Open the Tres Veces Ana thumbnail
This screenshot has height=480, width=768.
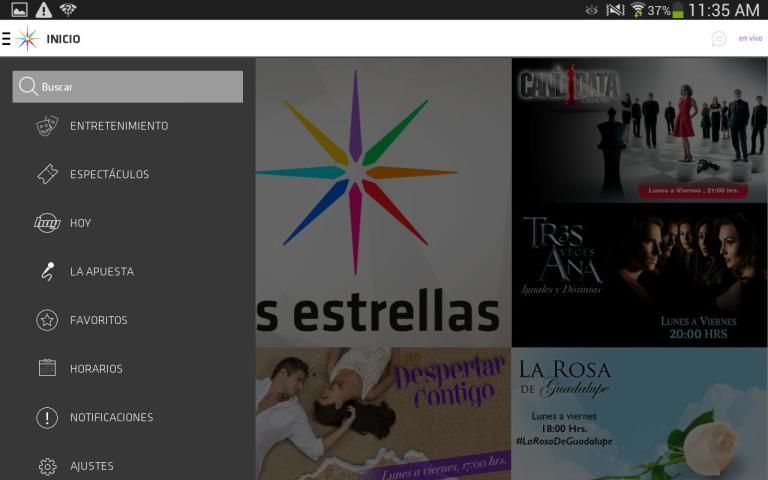pos(639,275)
